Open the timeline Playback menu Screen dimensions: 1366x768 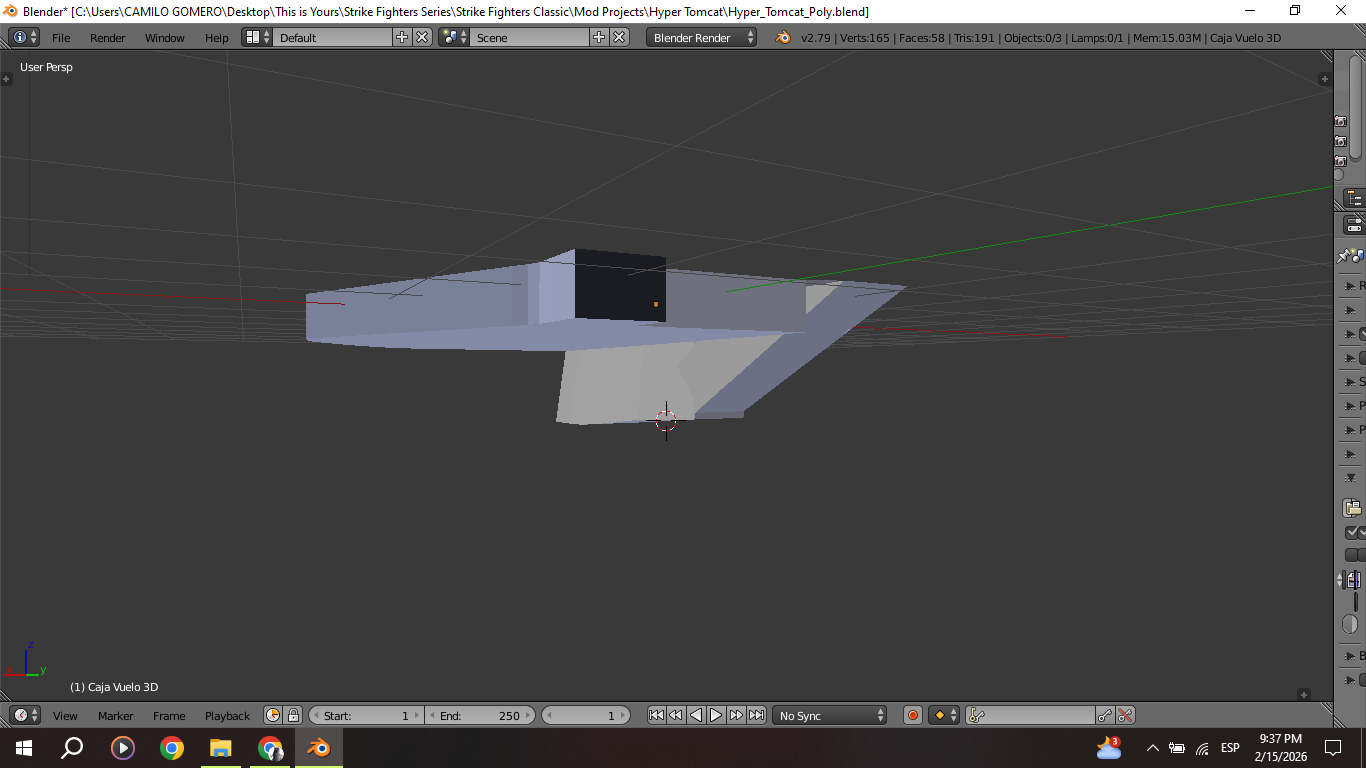(x=227, y=715)
